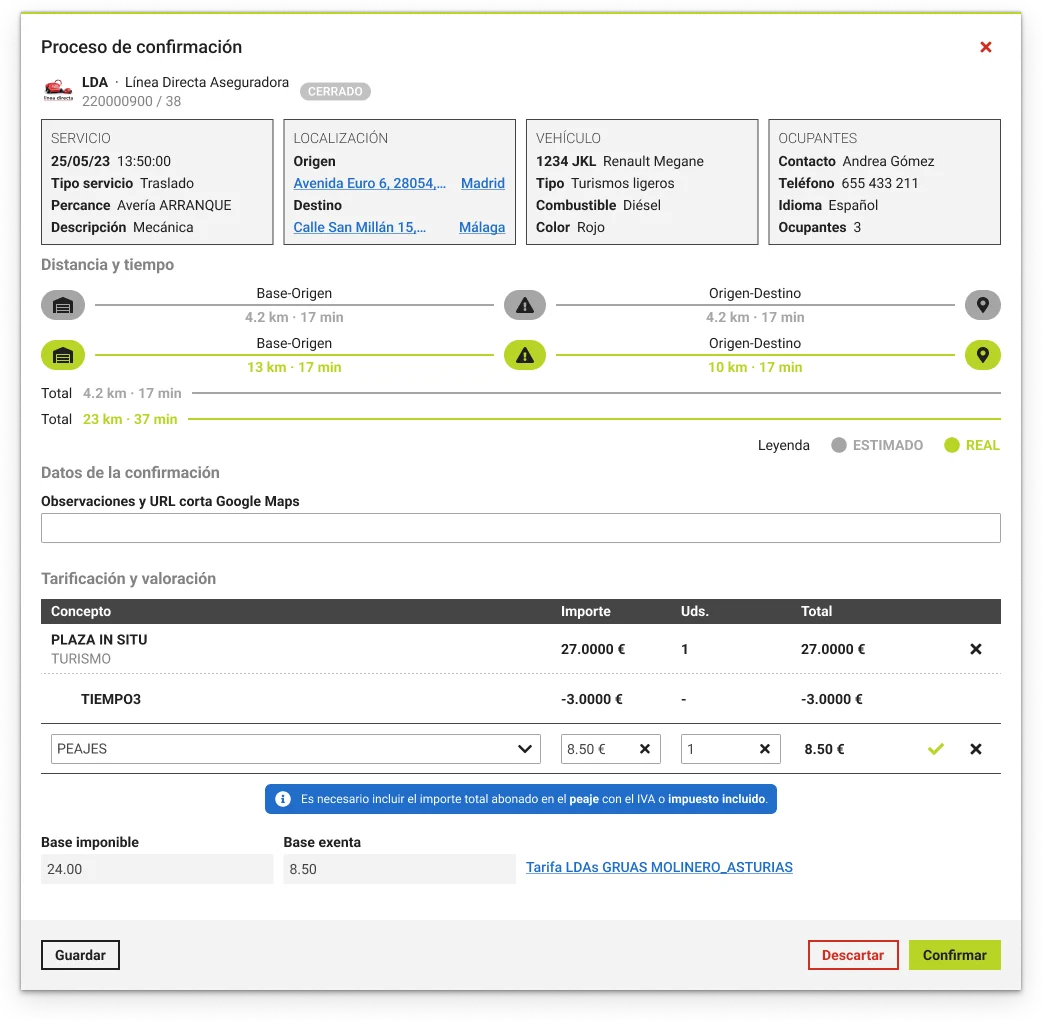
Task: Clear the 8.50 € amount field
Action: pos(645,750)
